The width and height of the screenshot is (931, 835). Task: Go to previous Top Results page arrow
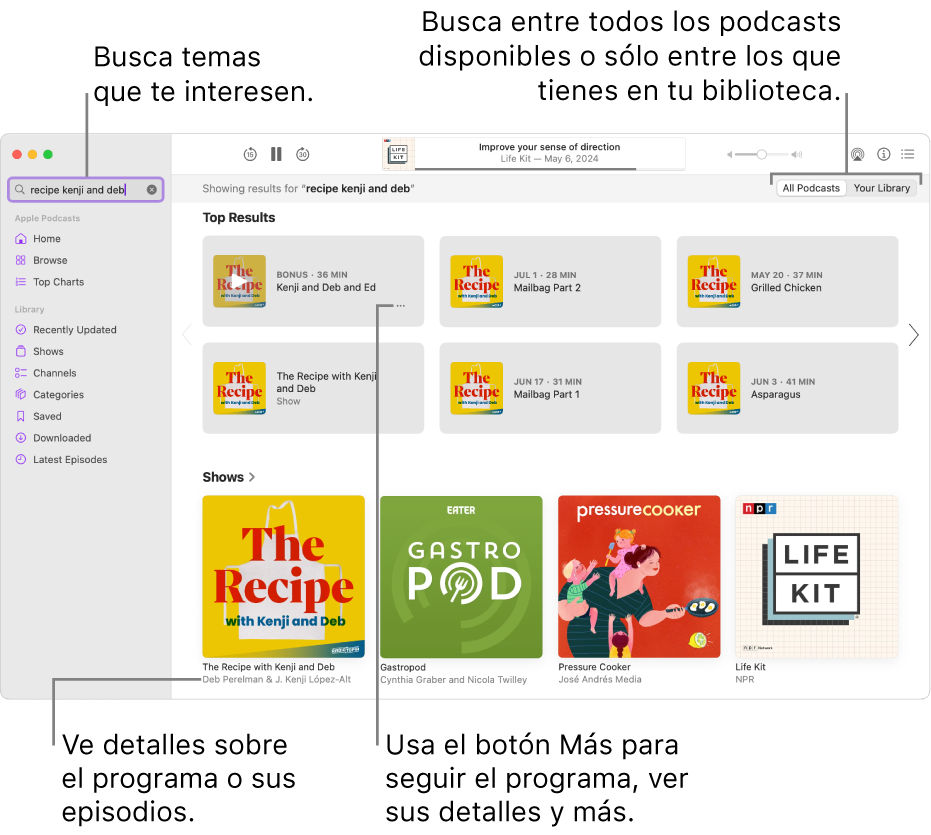187,335
